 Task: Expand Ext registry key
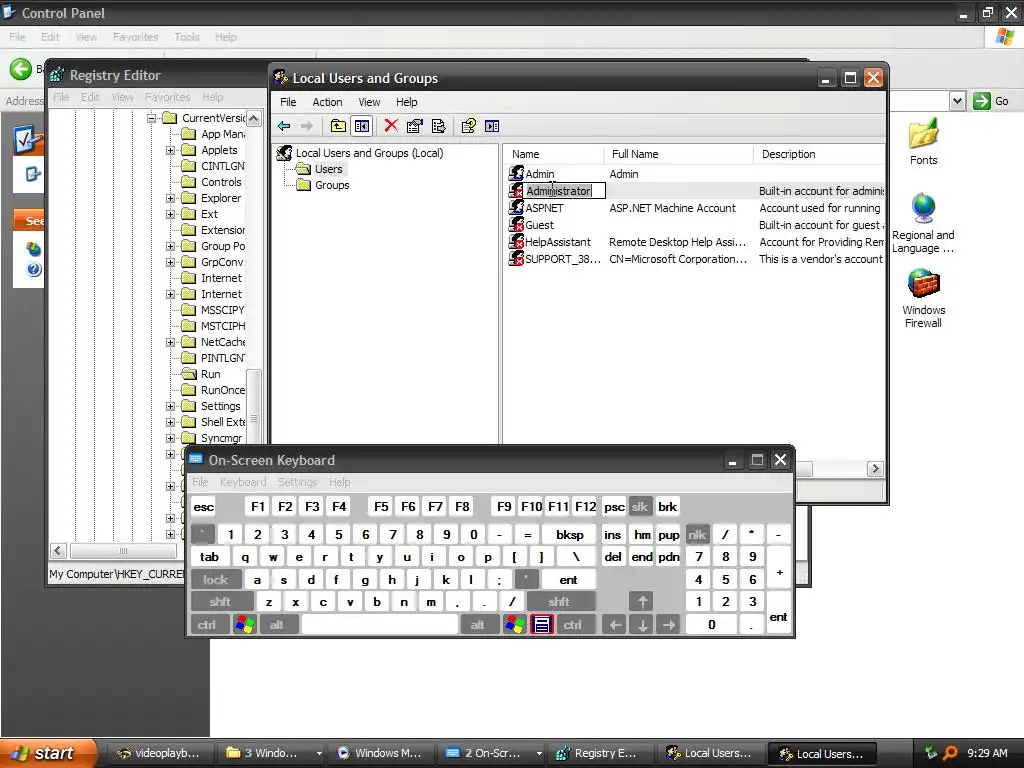[x=170, y=214]
